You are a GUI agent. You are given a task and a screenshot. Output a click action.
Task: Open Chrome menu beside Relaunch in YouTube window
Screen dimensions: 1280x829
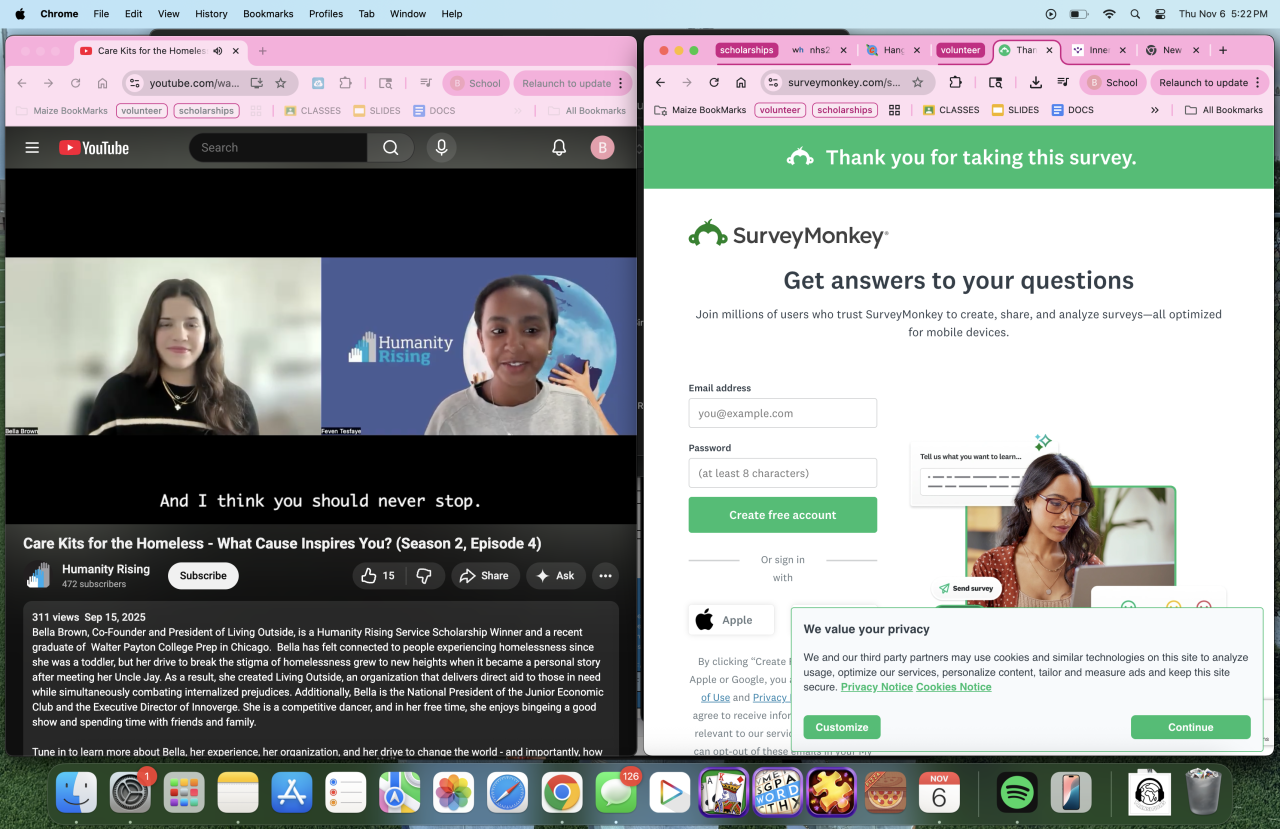tap(621, 83)
